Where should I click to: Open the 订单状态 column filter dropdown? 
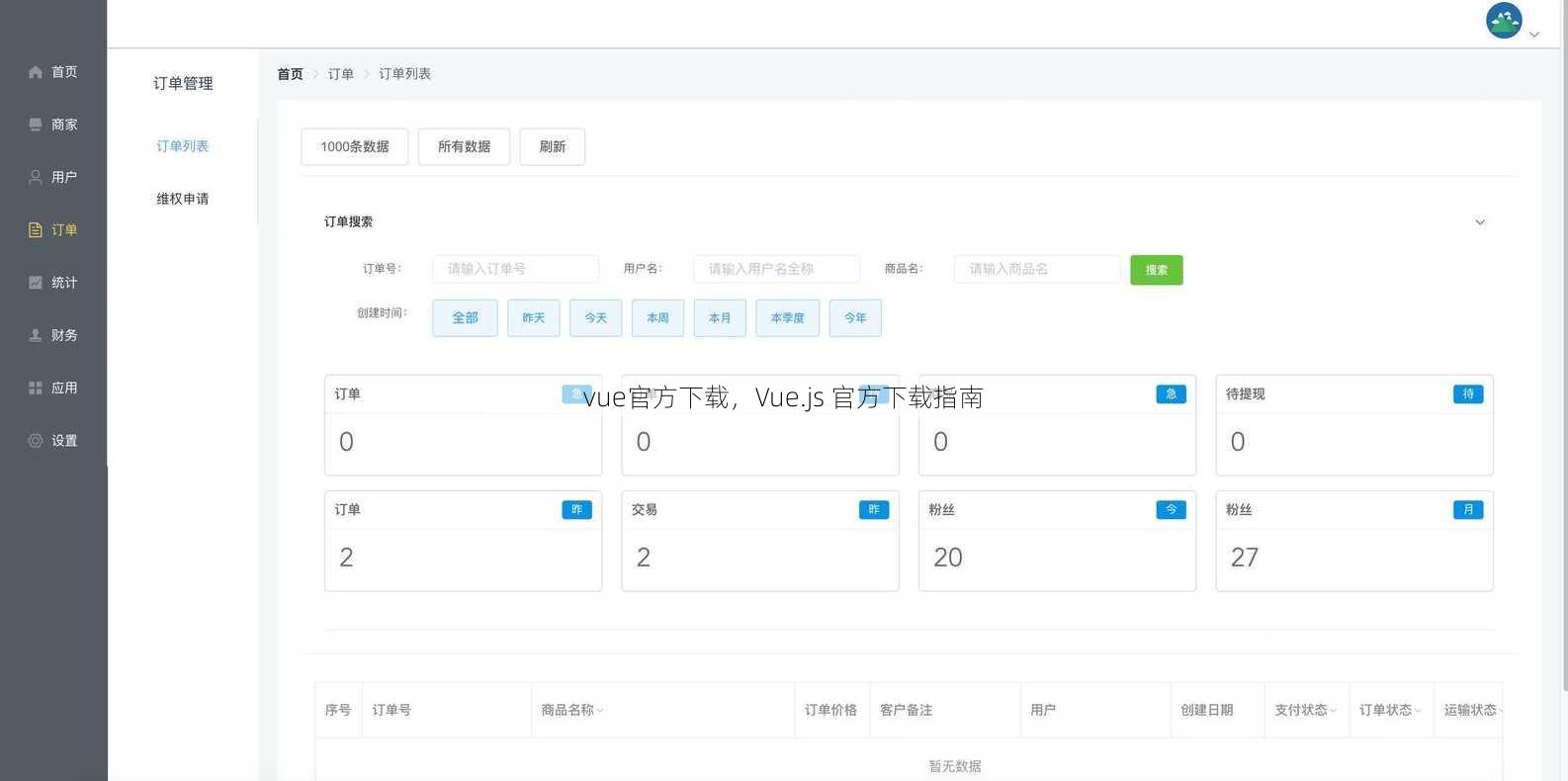tap(1417, 711)
